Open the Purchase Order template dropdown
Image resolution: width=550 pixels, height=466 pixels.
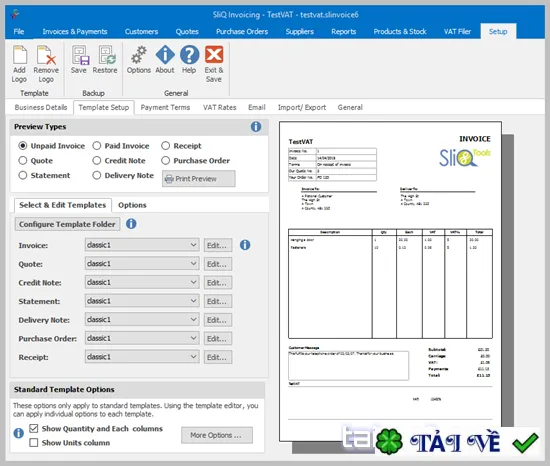142,338
